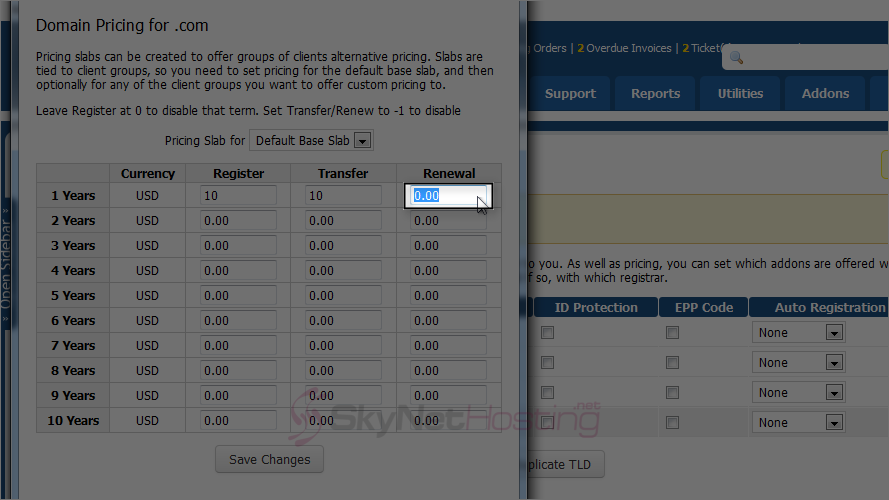Focus 4 Years Transfer field
889x500 pixels.
pyautogui.click(x=343, y=270)
